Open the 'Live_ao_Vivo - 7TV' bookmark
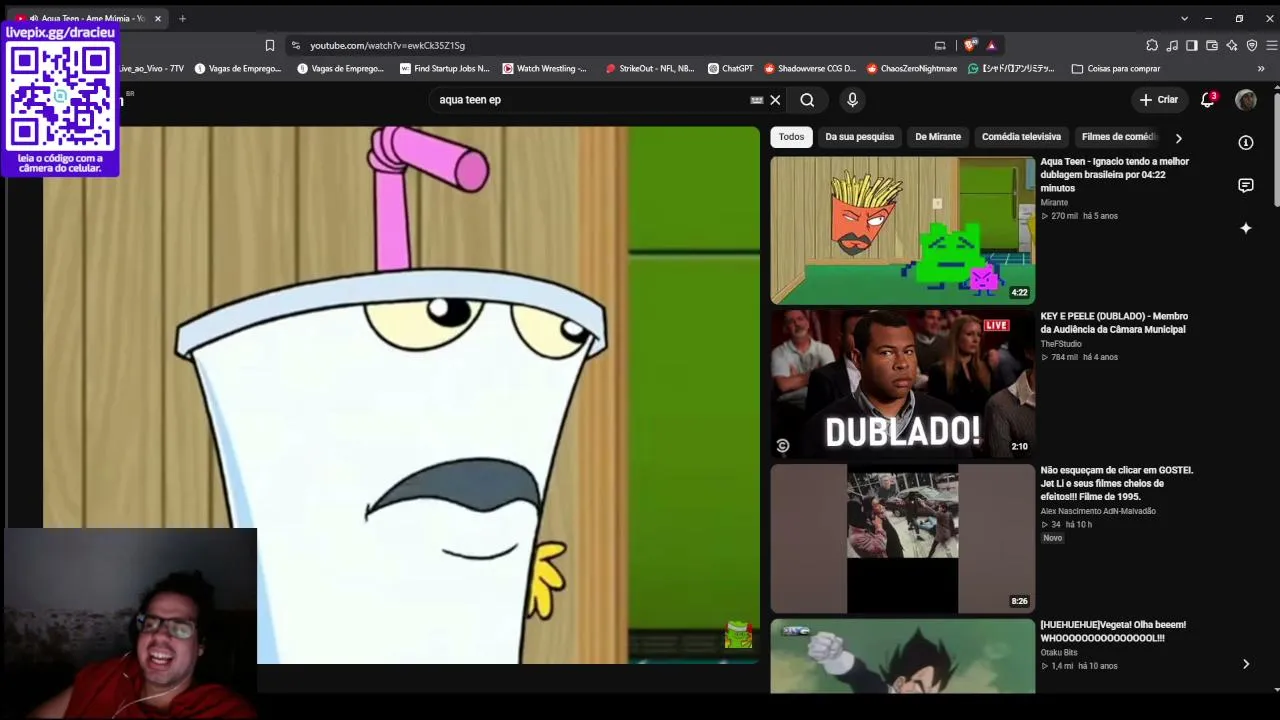The image size is (1280, 720). coord(152,69)
